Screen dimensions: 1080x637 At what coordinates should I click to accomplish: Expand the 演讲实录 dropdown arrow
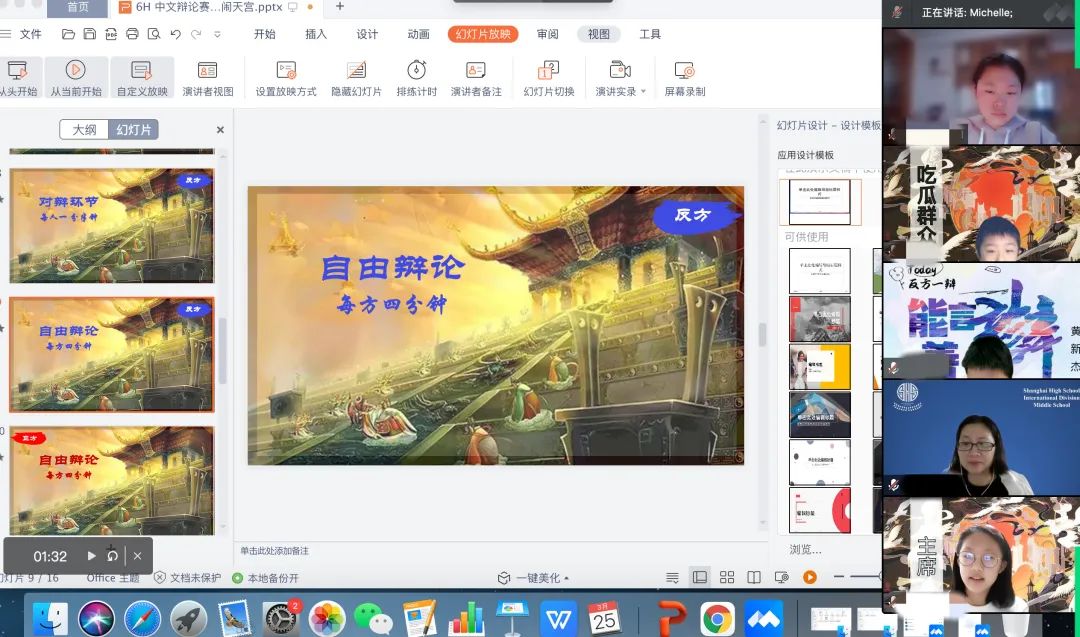tap(643, 91)
